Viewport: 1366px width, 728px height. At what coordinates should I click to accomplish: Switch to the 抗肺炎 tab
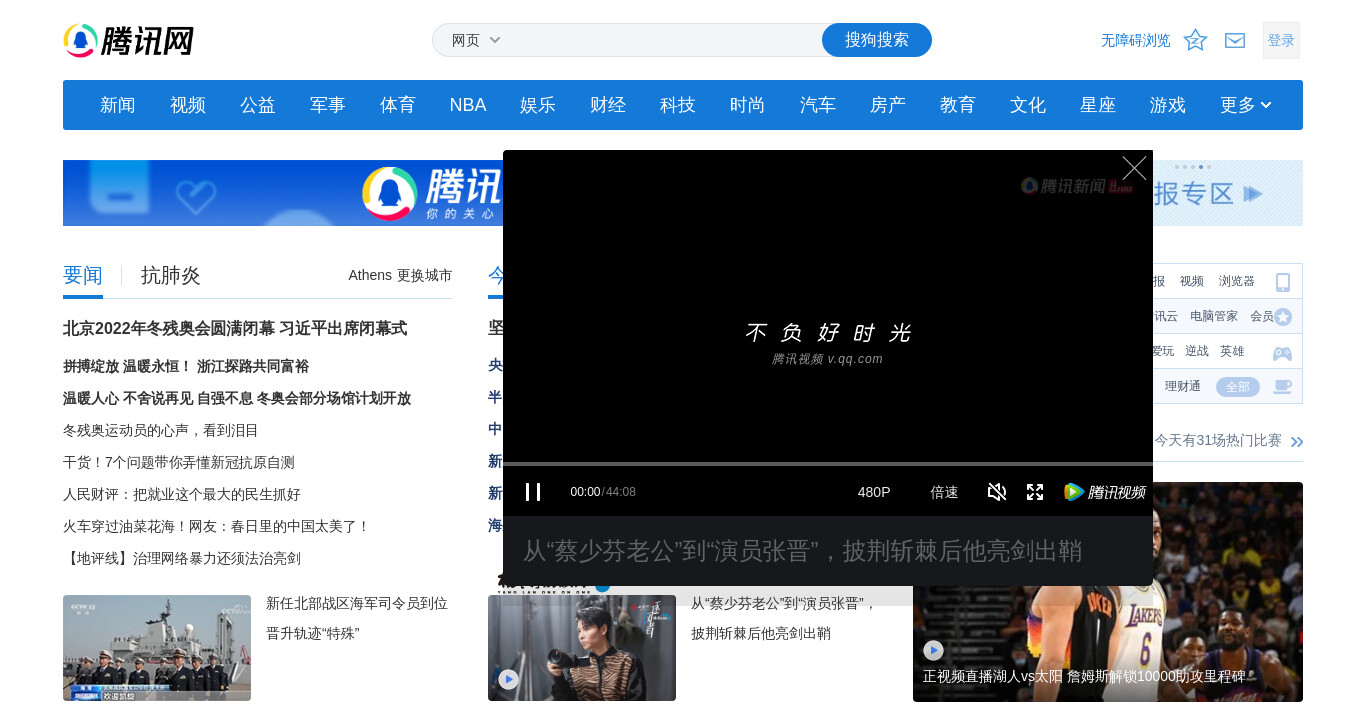(x=171, y=275)
